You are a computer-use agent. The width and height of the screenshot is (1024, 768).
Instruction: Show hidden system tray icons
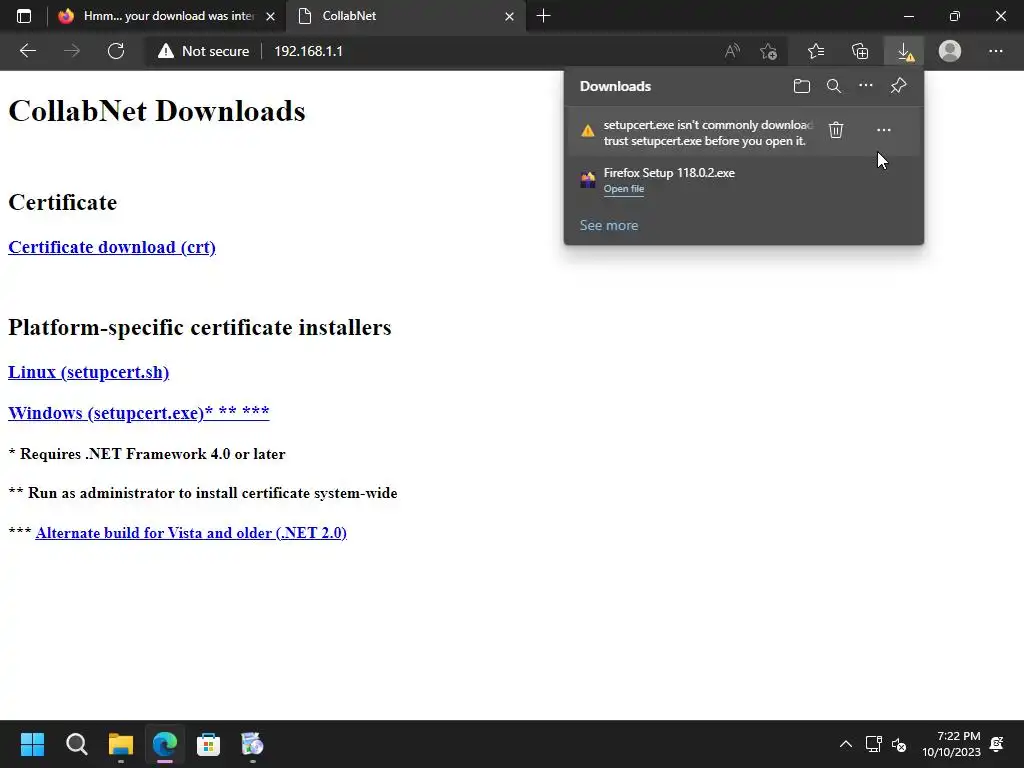[x=845, y=744]
